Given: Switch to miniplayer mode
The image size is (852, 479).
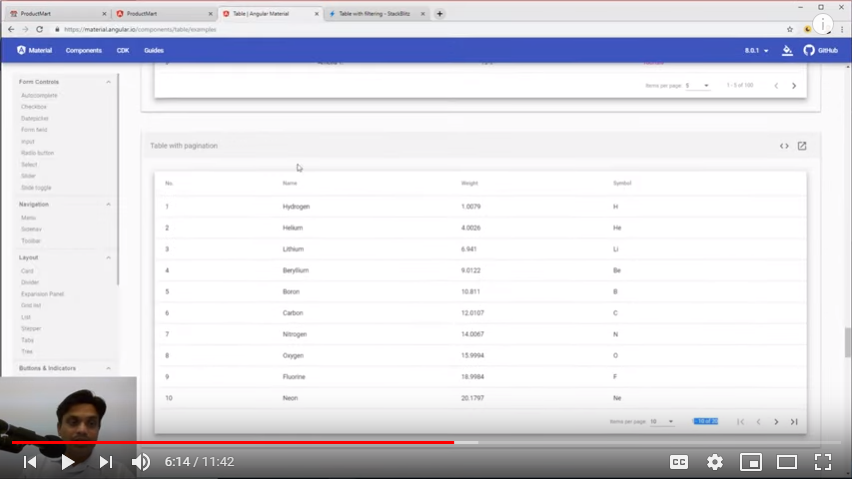Looking at the screenshot, I should (x=750, y=462).
